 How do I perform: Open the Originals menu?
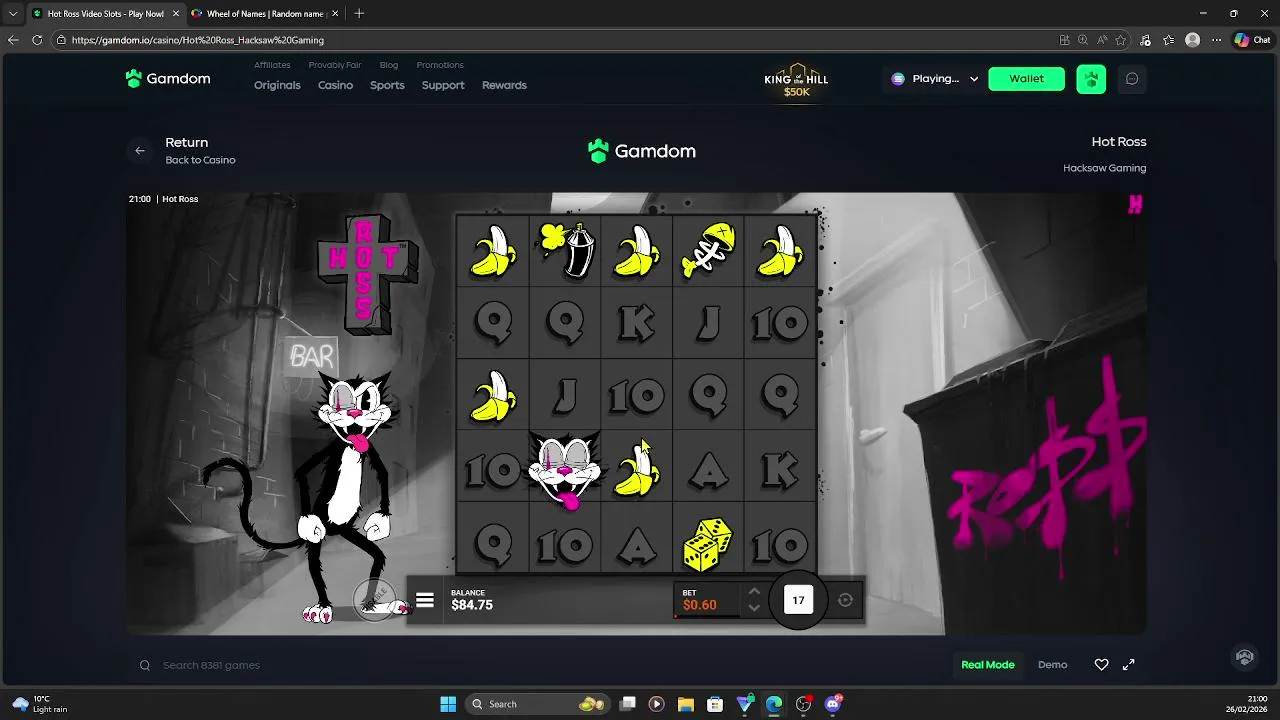pos(277,85)
